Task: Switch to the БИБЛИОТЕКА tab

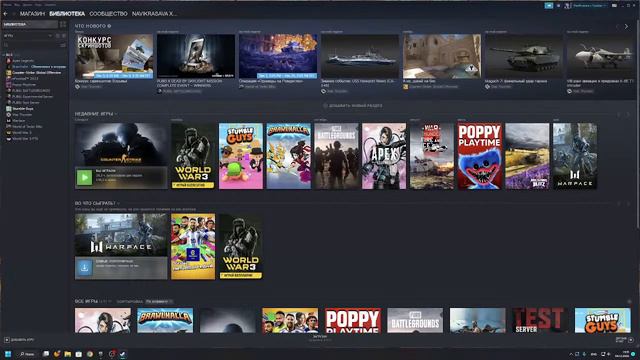Action: (67, 14)
